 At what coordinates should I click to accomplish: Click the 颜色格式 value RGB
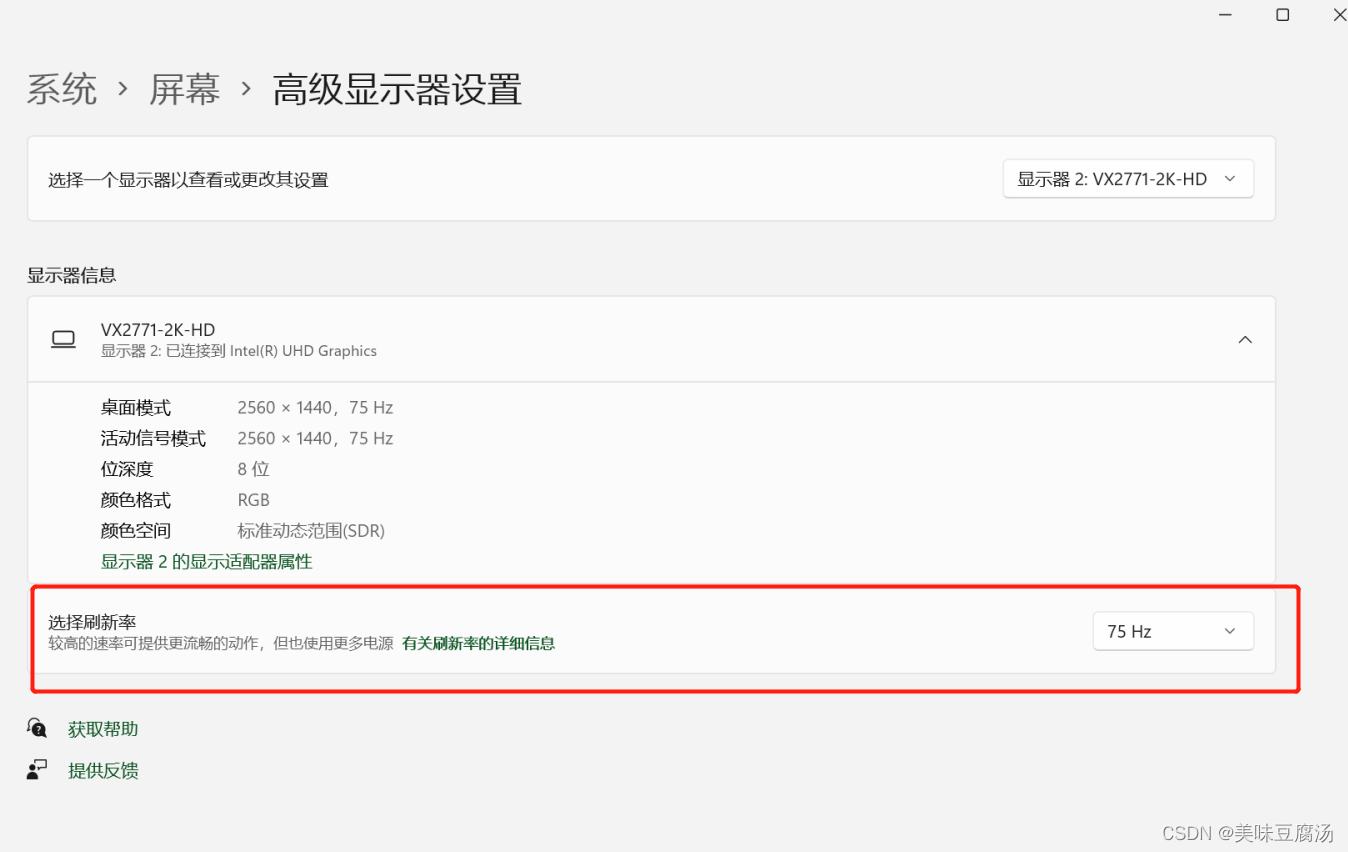point(253,500)
